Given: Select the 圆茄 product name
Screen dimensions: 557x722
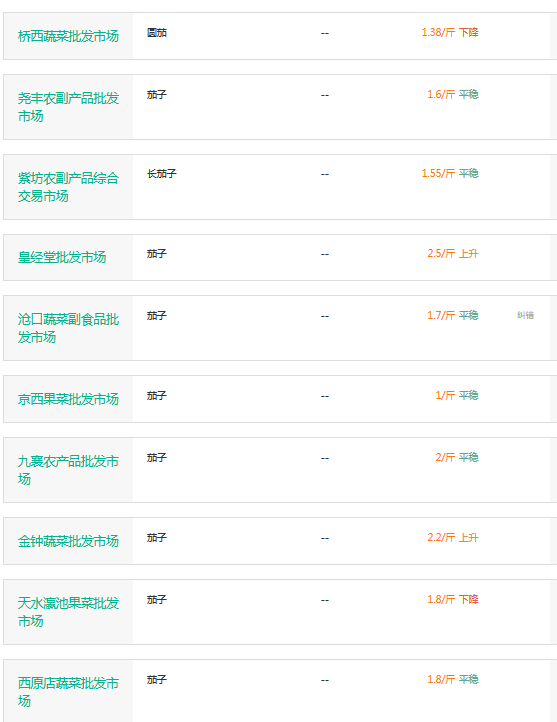Looking at the screenshot, I should tap(157, 33).
